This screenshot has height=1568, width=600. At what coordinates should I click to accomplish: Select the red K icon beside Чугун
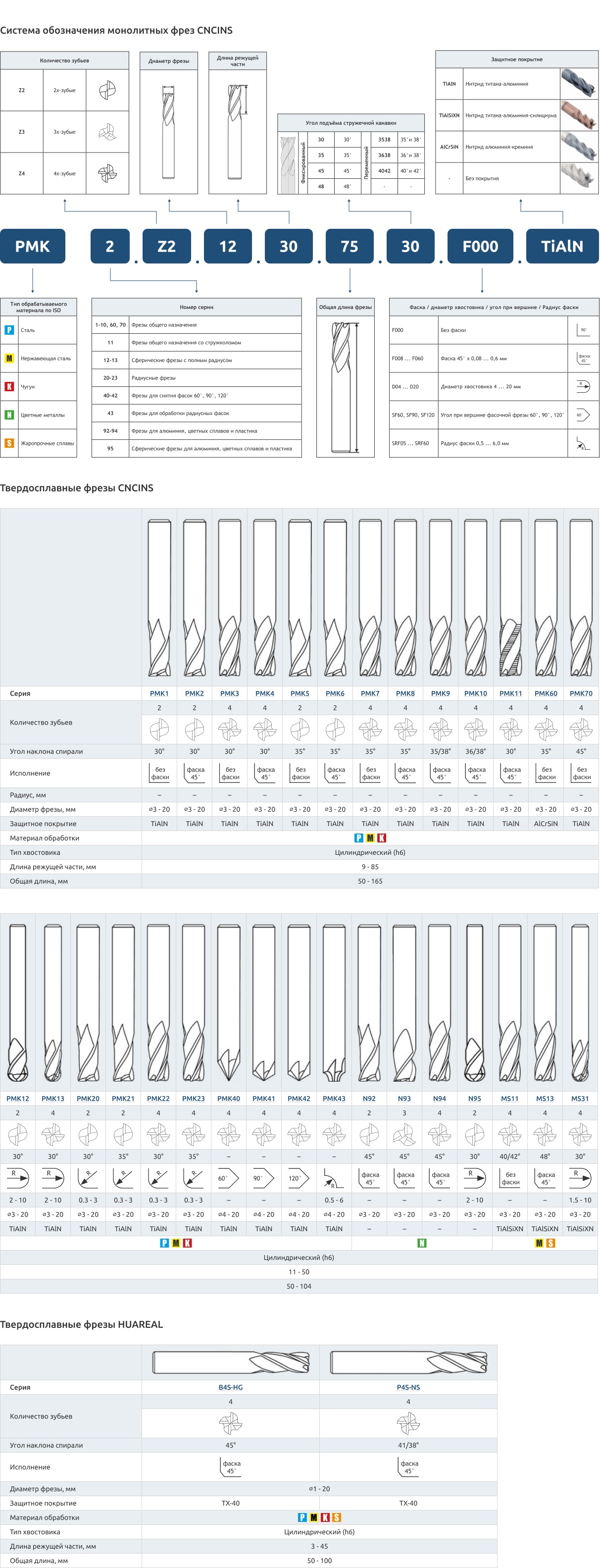click(x=9, y=386)
